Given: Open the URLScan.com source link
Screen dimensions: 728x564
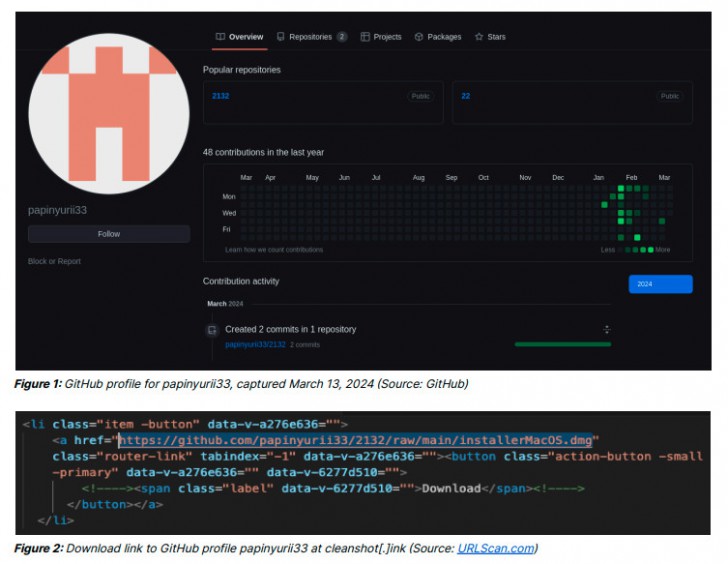Looking at the screenshot, I should (495, 548).
